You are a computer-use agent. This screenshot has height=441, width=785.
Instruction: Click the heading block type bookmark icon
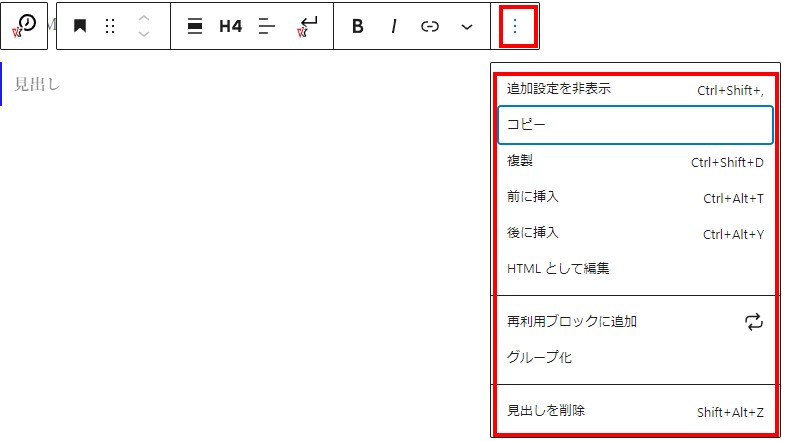[x=80, y=27]
